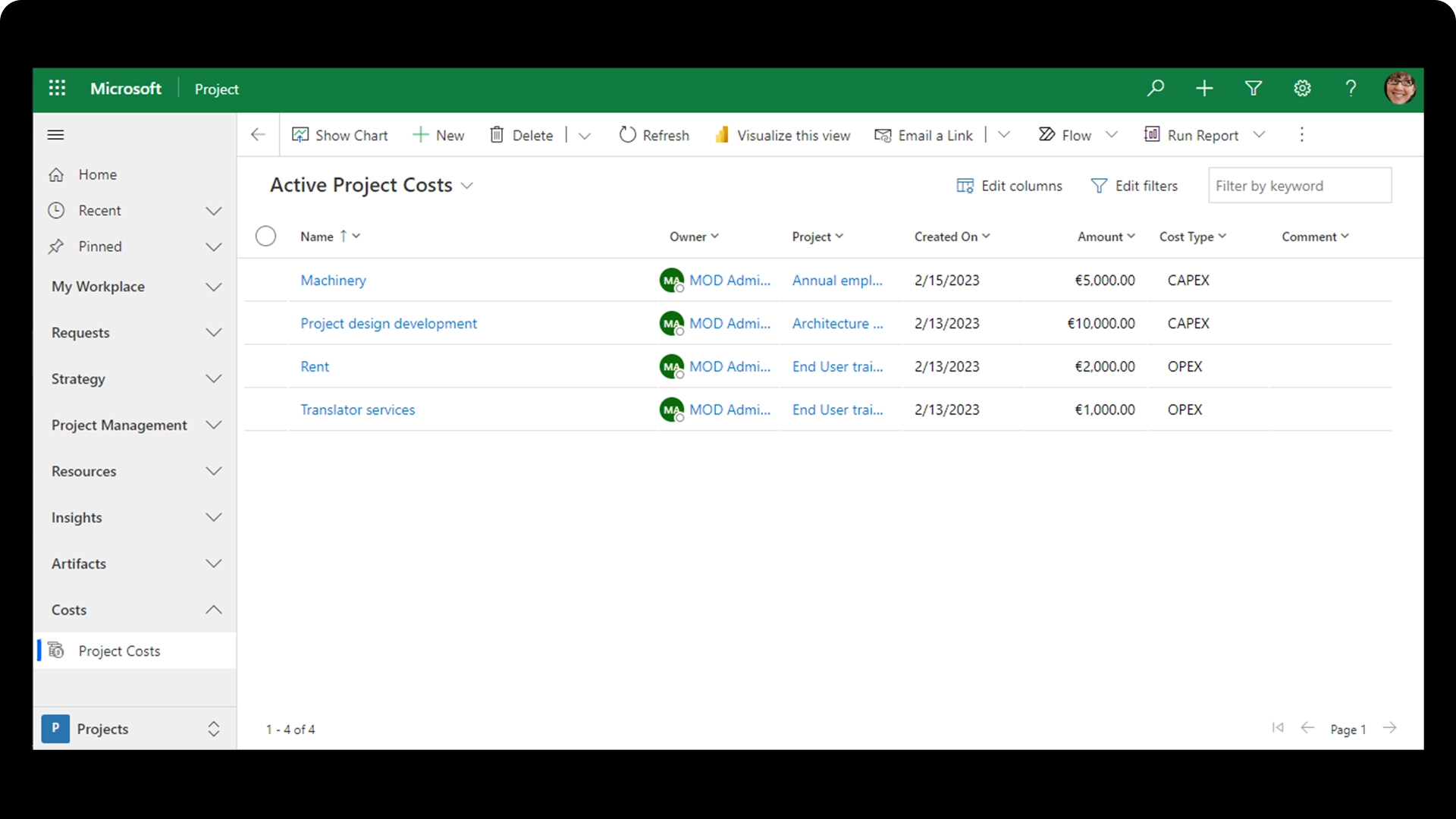Open the settings gear icon
1456x819 pixels.
(1302, 88)
